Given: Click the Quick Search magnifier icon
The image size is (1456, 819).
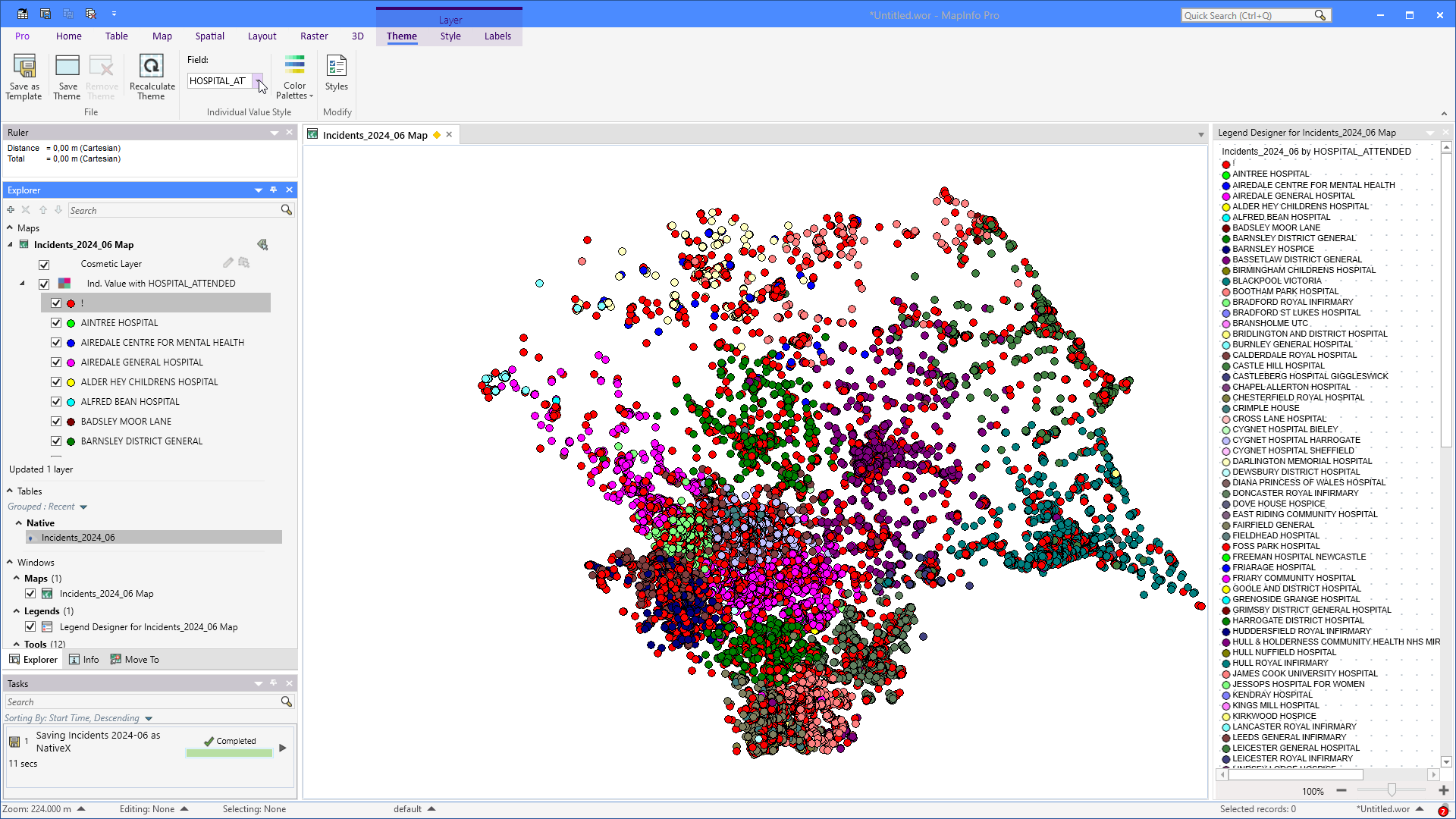Looking at the screenshot, I should 1320,15.
